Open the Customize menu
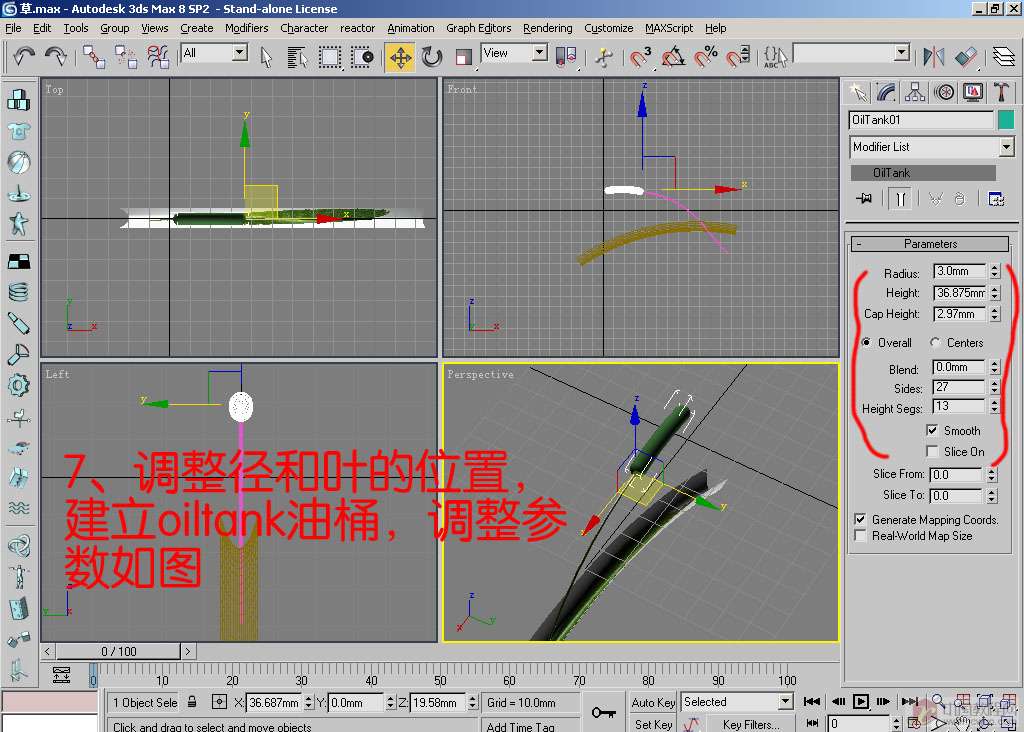The height and width of the screenshot is (732, 1024). point(609,28)
